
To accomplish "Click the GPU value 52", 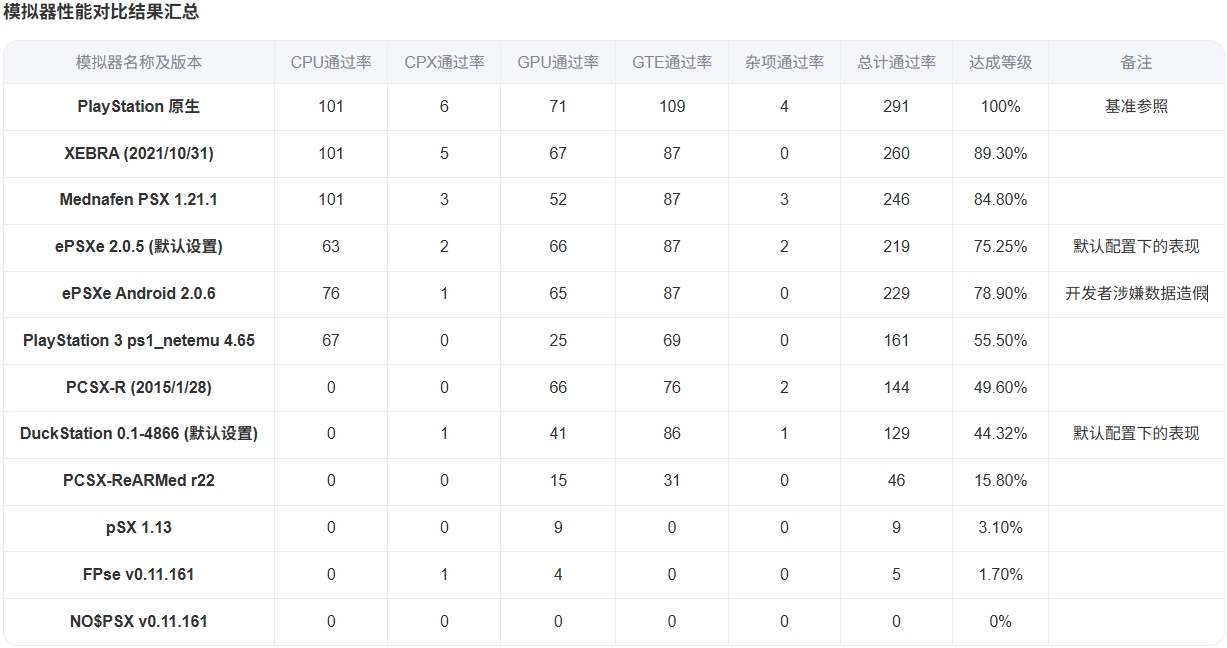I will [558, 199].
